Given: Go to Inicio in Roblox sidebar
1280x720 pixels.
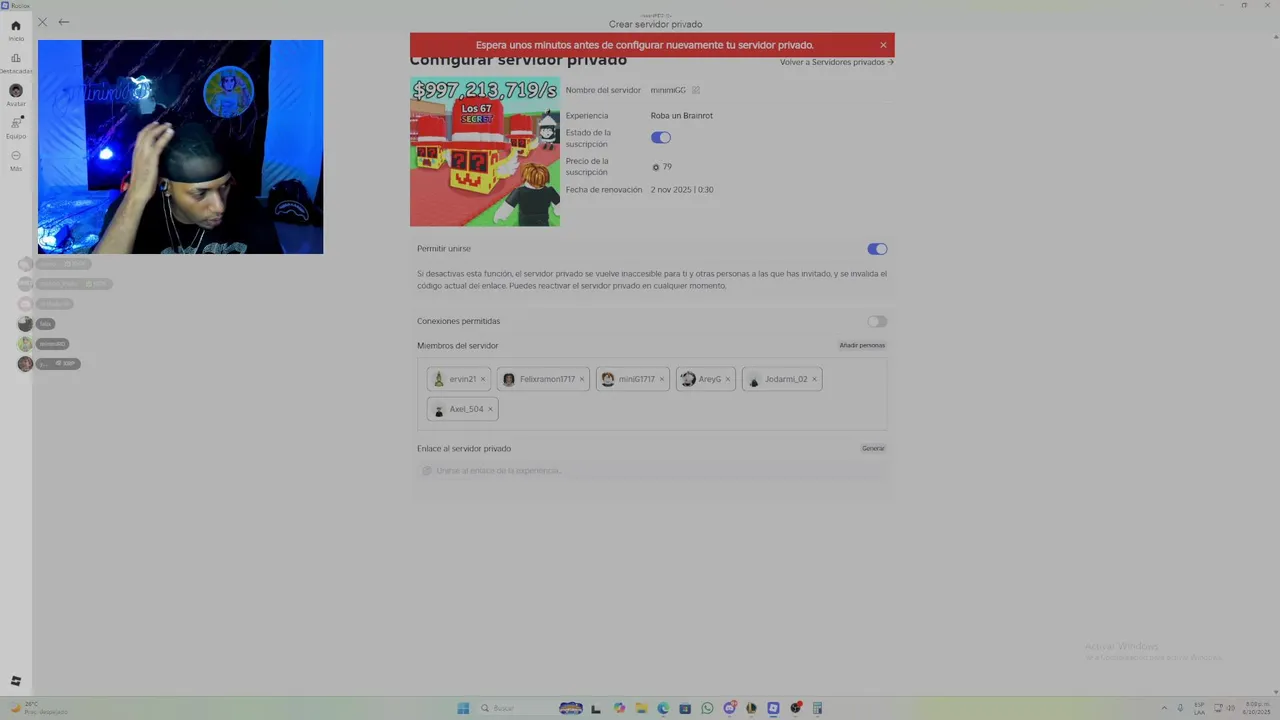Looking at the screenshot, I should pyautogui.click(x=16, y=30).
